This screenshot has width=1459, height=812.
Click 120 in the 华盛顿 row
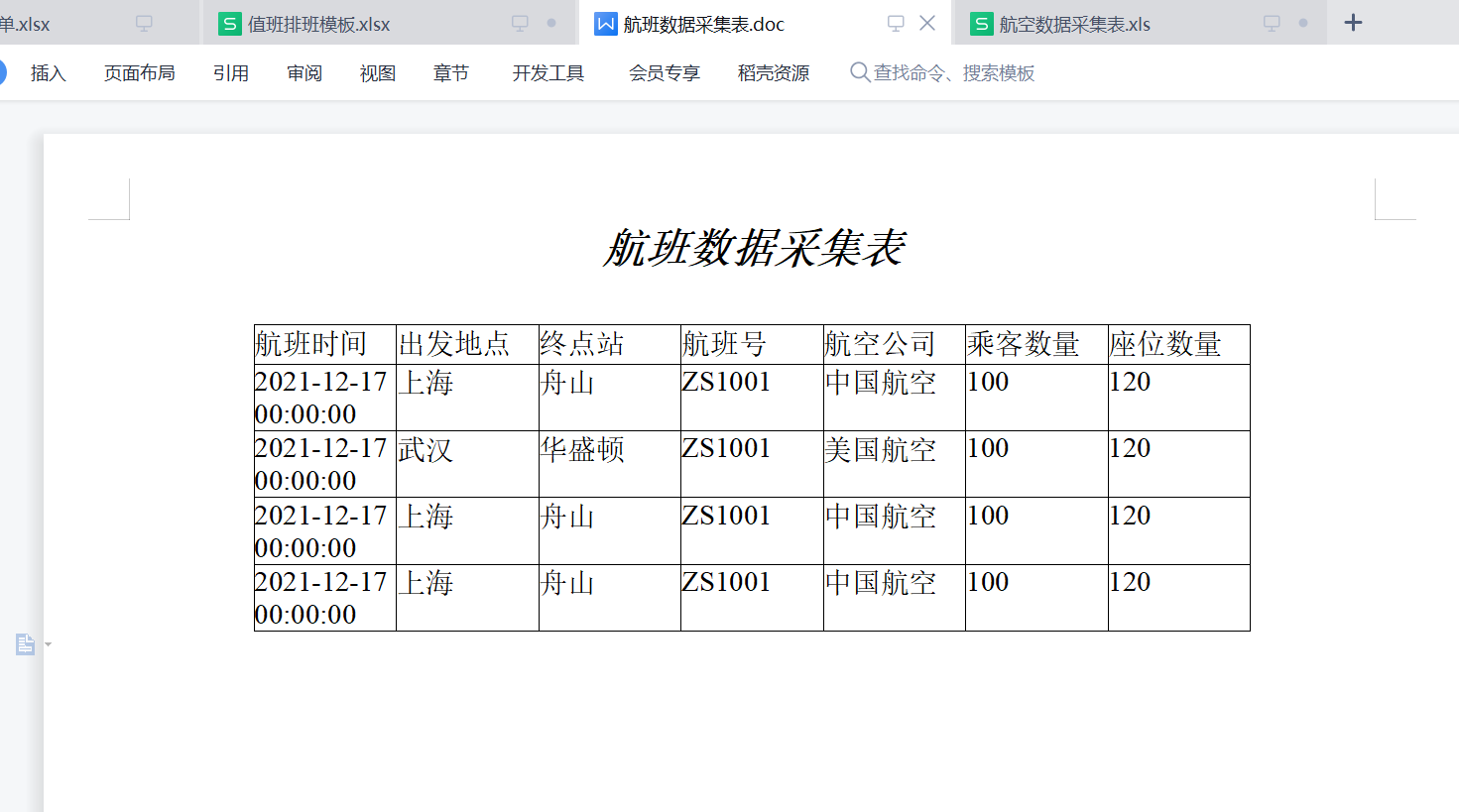tap(1130, 448)
